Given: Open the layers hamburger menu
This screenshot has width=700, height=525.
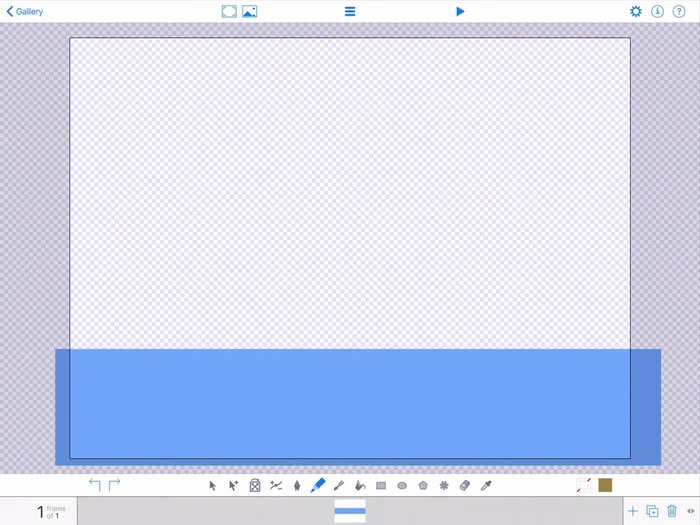Looking at the screenshot, I should [x=350, y=12].
